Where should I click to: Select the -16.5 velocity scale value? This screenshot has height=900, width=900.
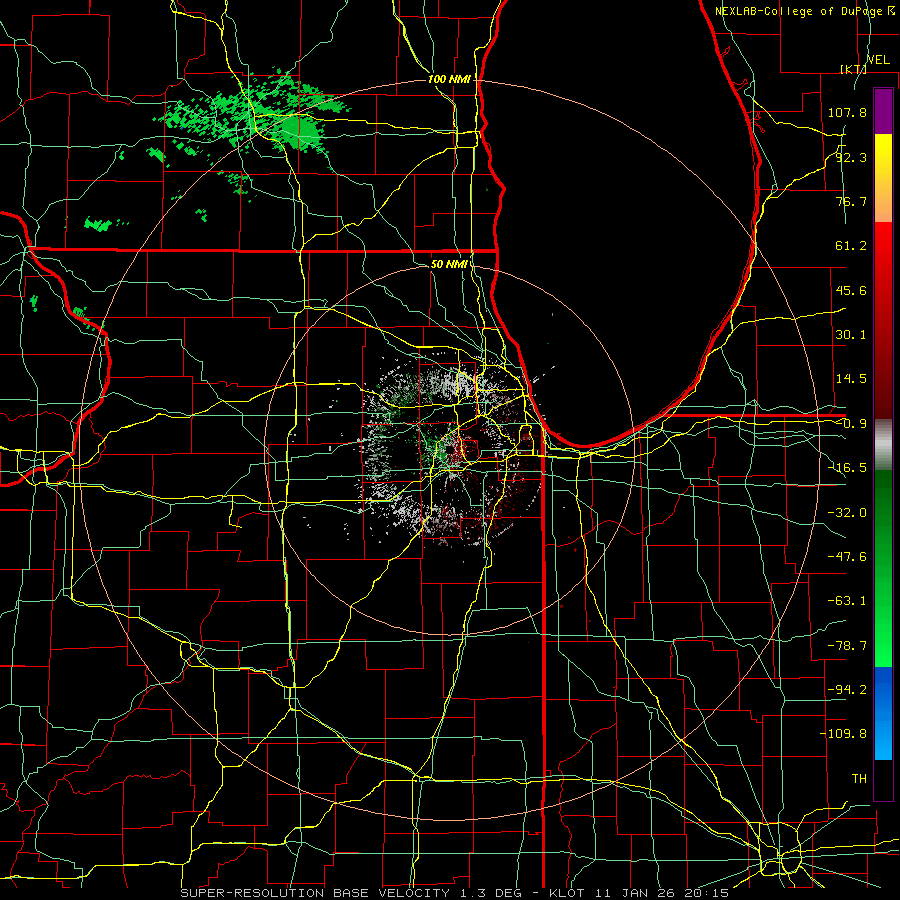[847, 468]
